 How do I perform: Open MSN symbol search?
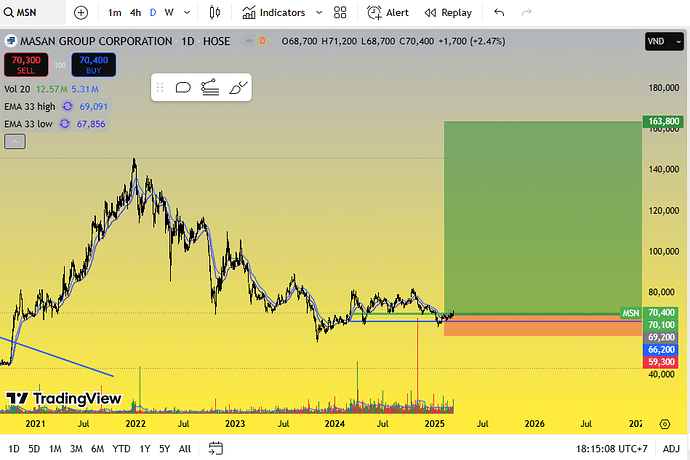coord(32,12)
